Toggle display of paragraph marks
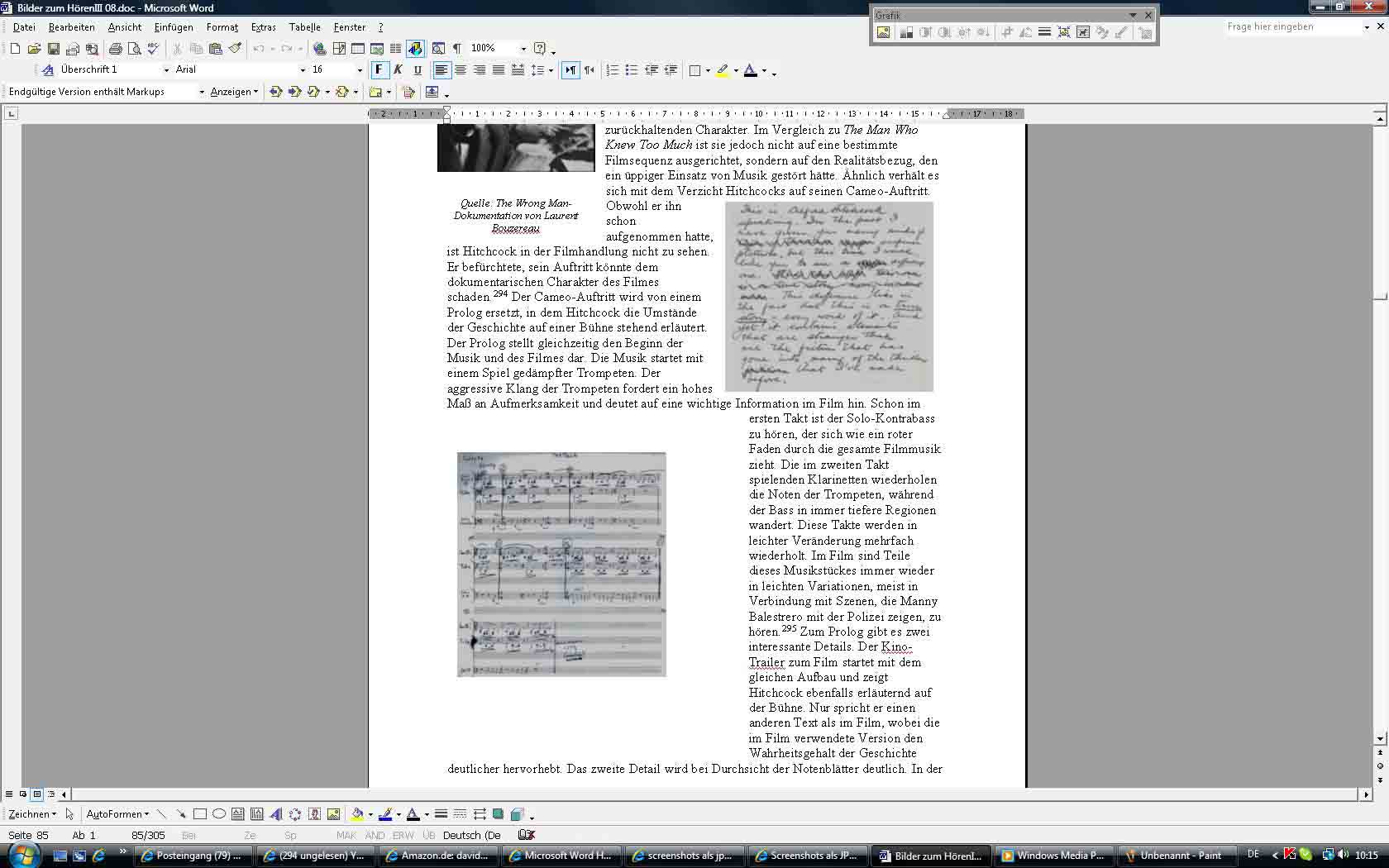Image resolution: width=1389 pixels, height=868 pixels. (x=456, y=49)
